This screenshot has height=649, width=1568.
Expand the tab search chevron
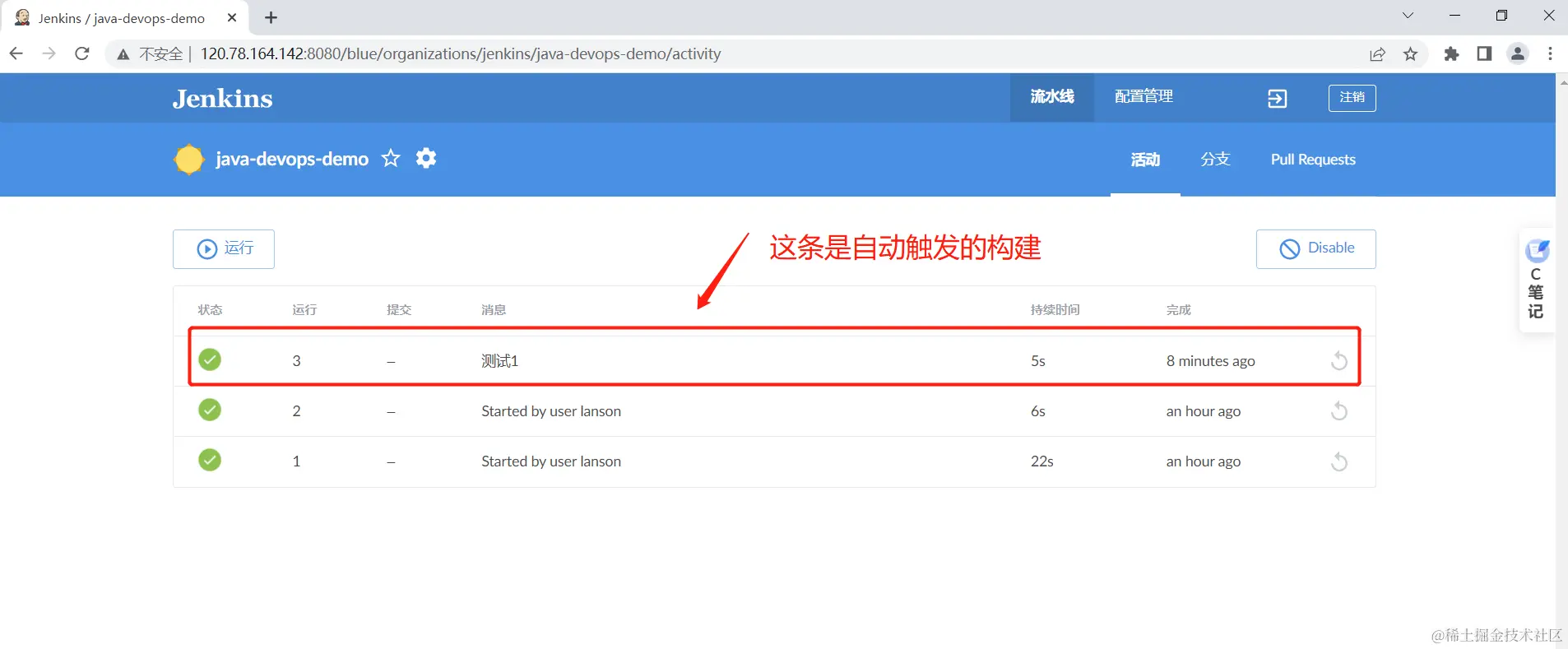pos(1408,16)
